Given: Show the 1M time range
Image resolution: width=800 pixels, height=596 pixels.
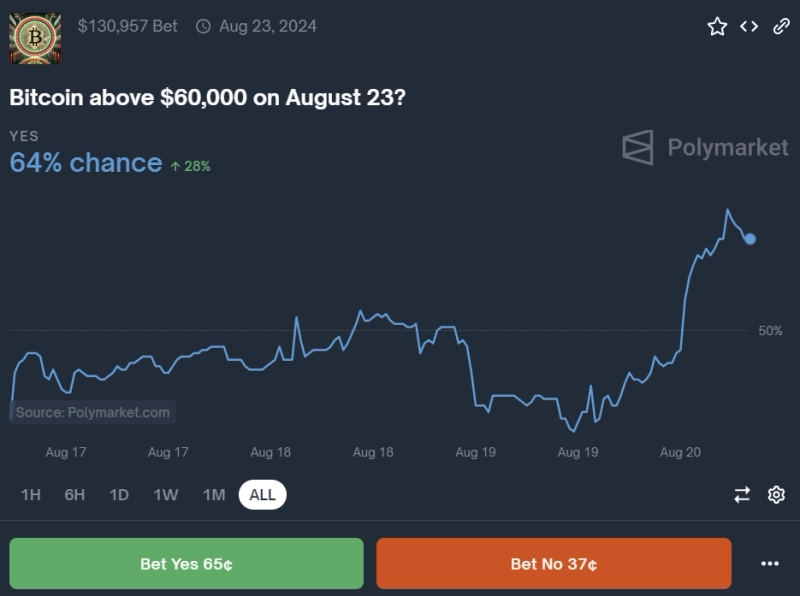Looking at the screenshot, I should point(214,494).
